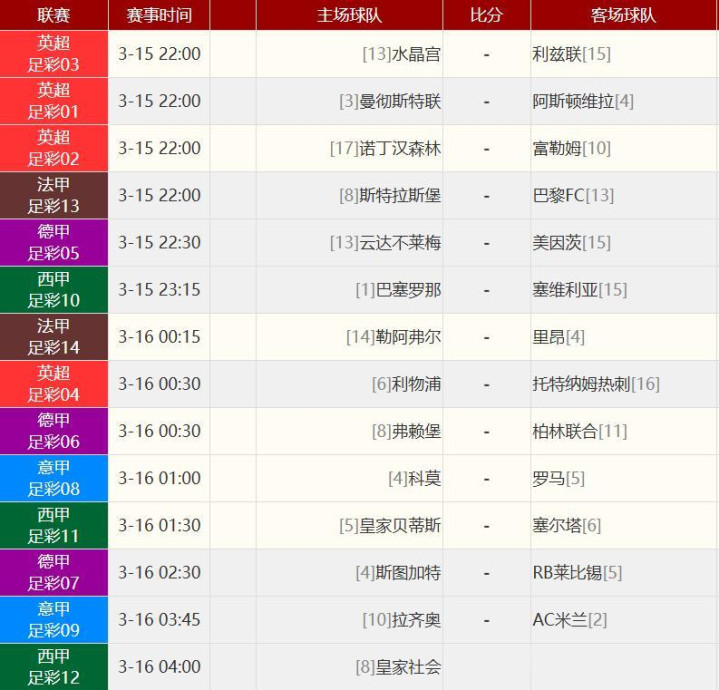Open away team 塞维利亚[15]
Viewport: 719px width, 690px height.
click(x=580, y=290)
